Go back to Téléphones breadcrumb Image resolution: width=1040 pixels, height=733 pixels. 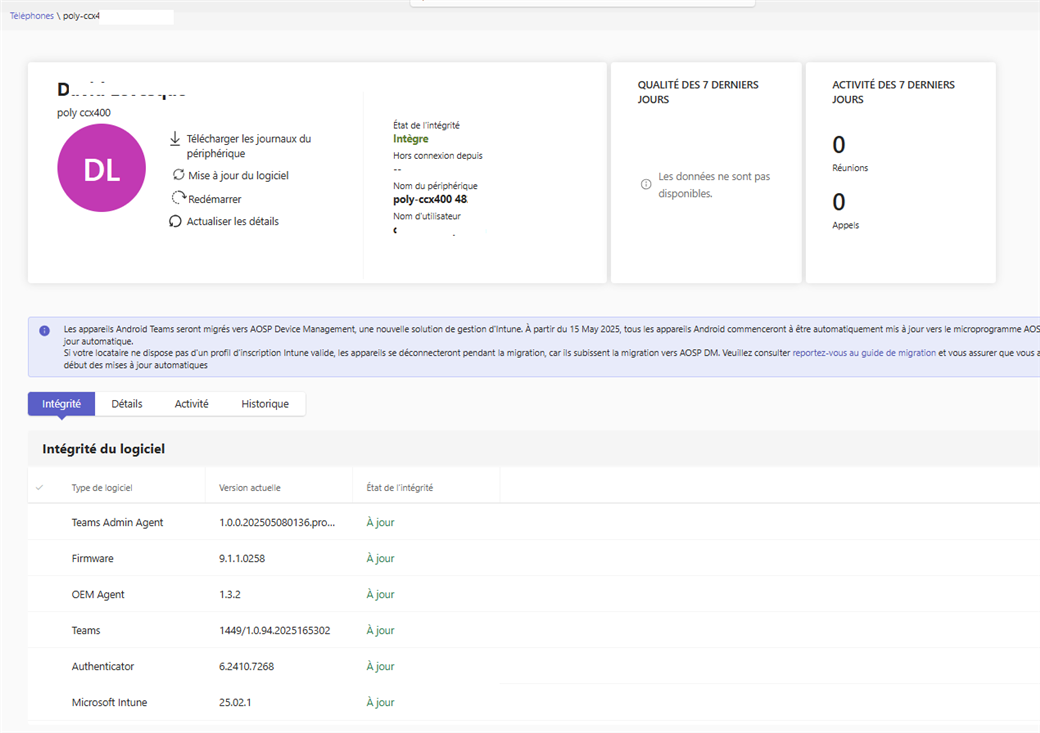click(x=32, y=16)
